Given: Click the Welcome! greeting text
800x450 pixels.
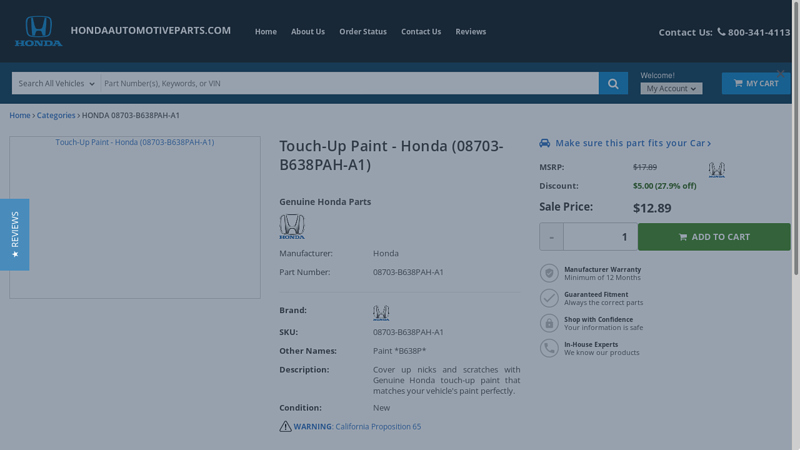Looking at the screenshot, I should (658, 76).
